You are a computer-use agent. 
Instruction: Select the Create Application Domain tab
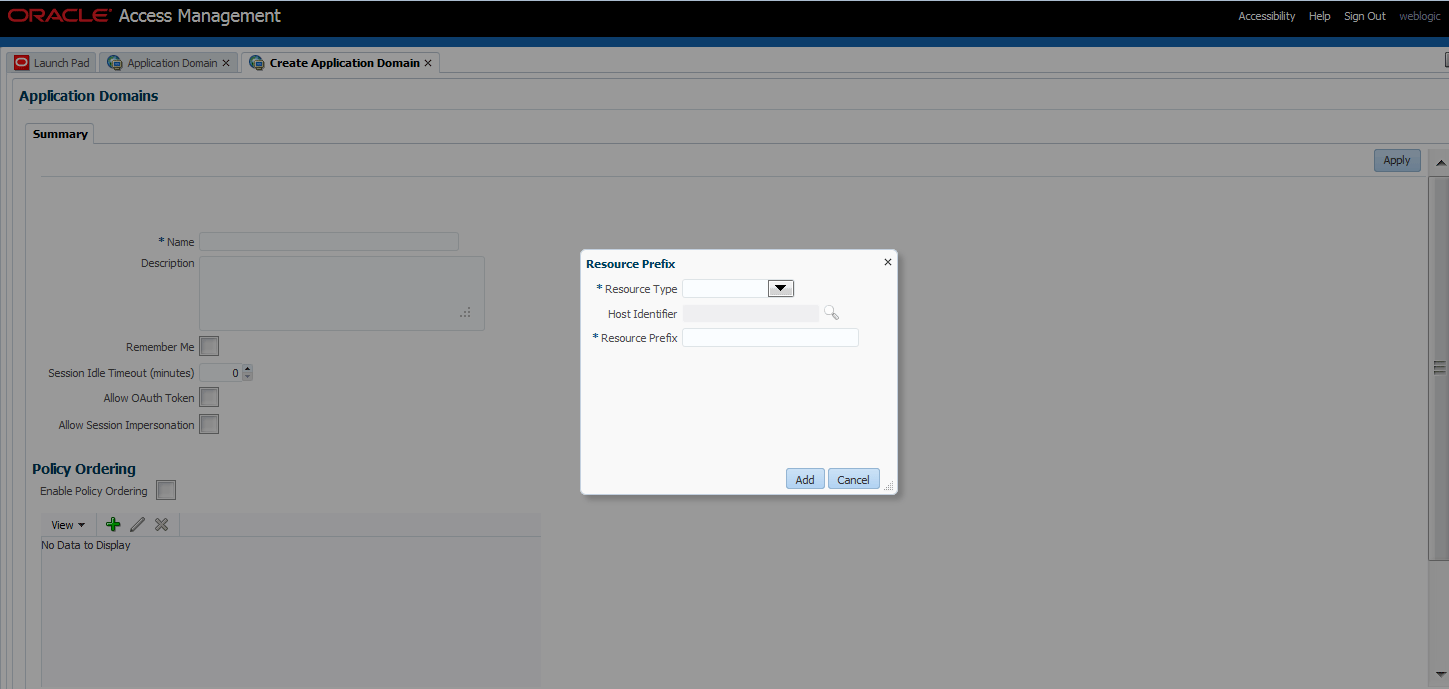345,63
